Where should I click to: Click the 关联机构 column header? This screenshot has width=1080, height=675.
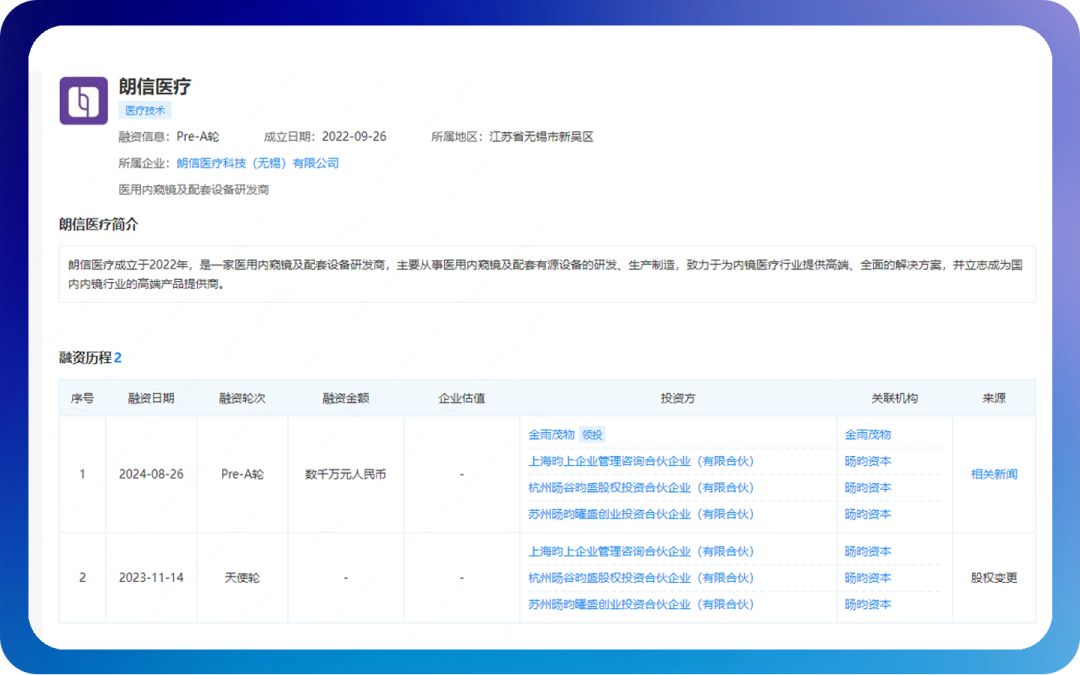[x=894, y=398]
